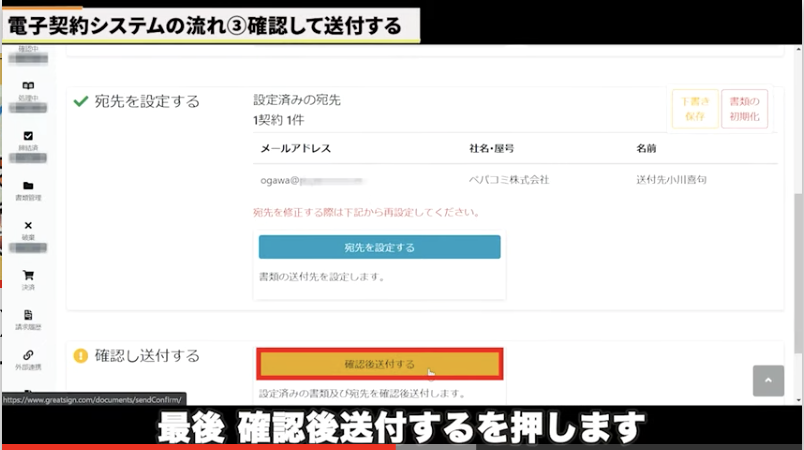Click the 下書き保存 button

pyautogui.click(x=694, y=108)
